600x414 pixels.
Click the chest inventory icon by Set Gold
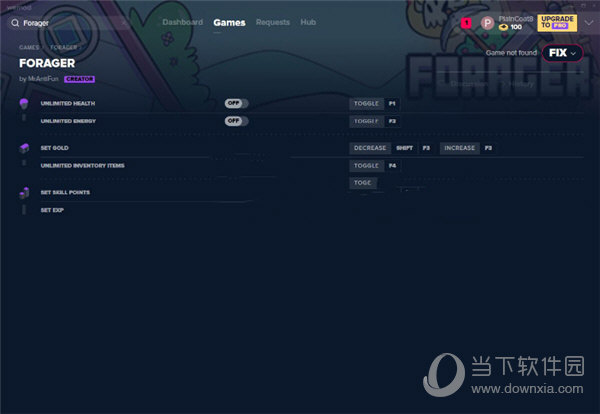tap(24, 148)
